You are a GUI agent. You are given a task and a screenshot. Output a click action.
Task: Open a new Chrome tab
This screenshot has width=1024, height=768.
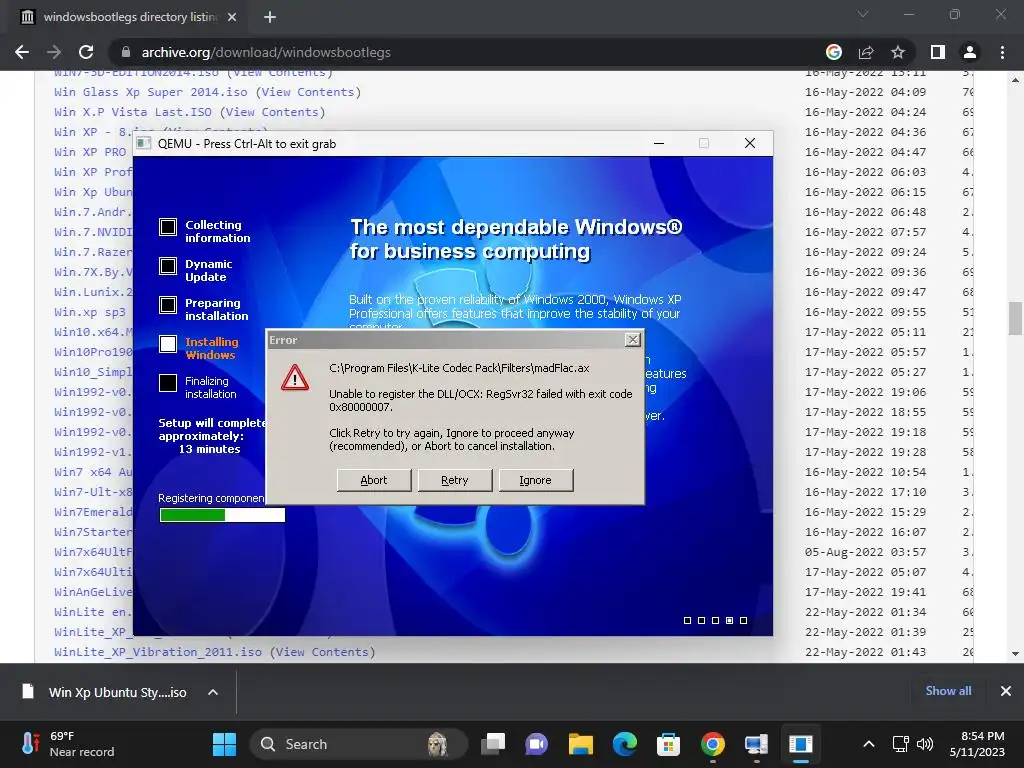click(270, 17)
